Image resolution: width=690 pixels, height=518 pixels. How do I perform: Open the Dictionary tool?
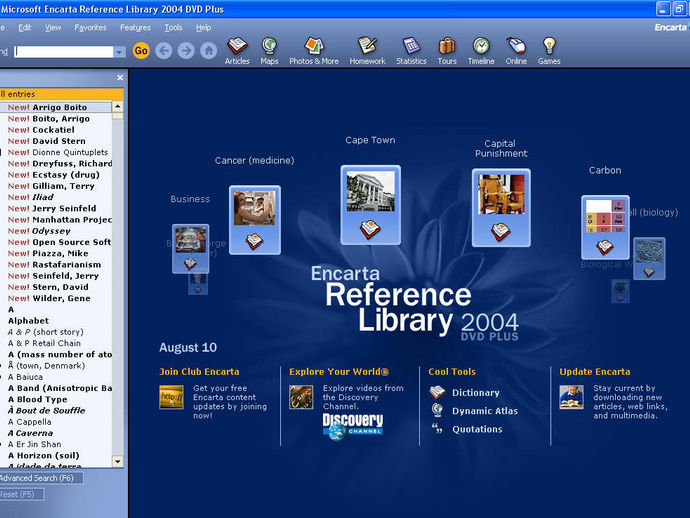coord(476,393)
